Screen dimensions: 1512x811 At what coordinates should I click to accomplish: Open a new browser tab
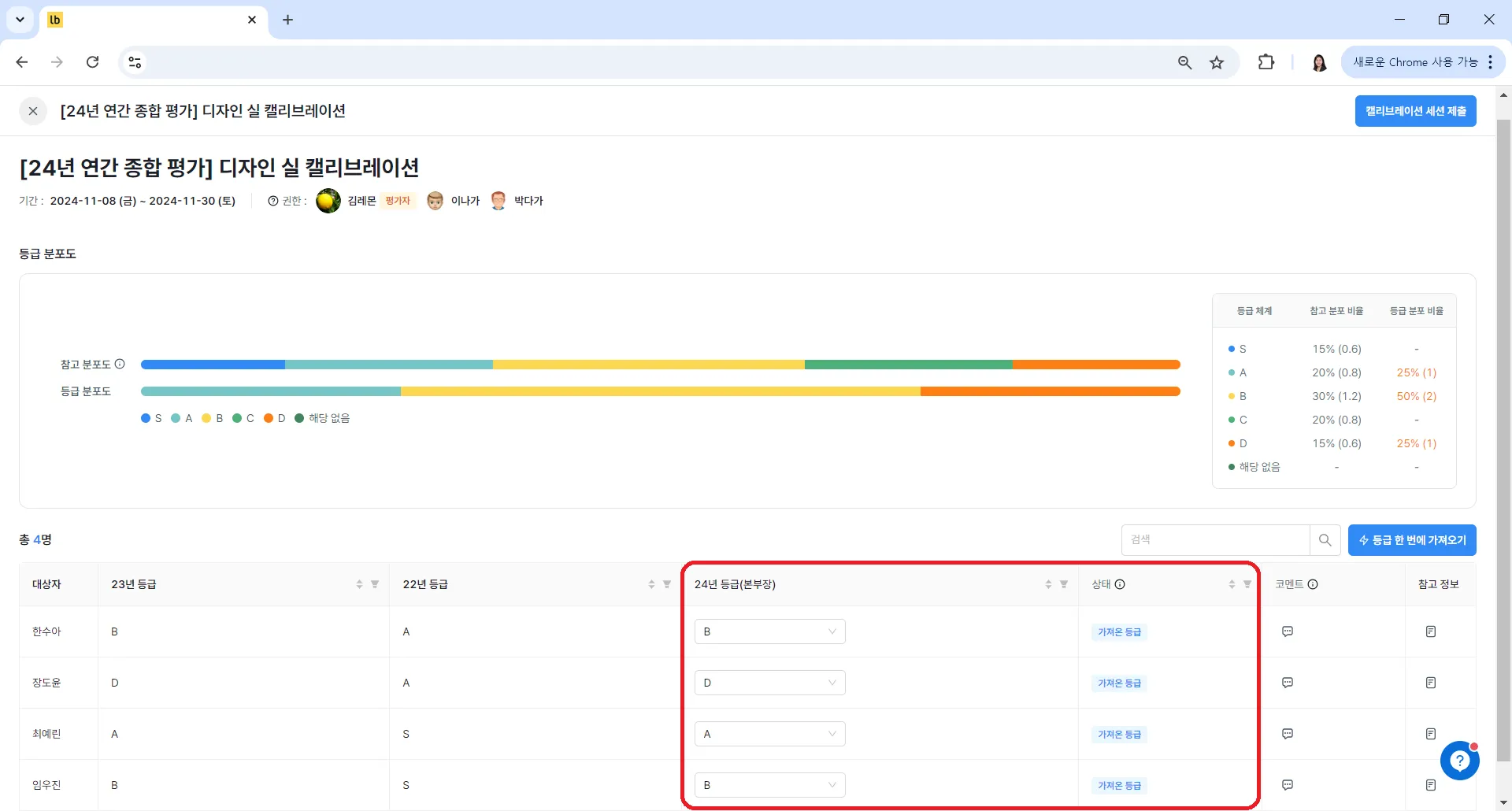click(287, 20)
